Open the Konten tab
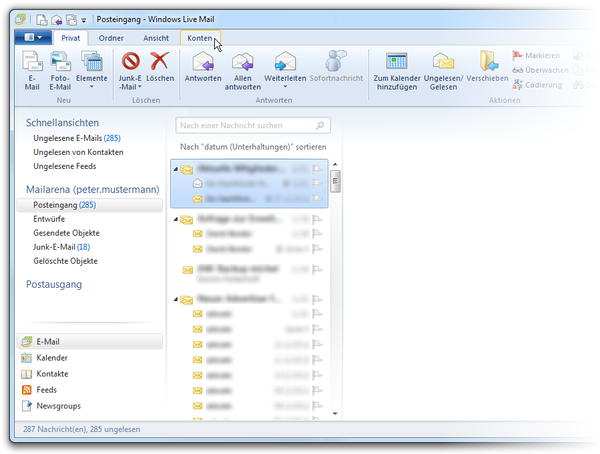 click(x=200, y=38)
